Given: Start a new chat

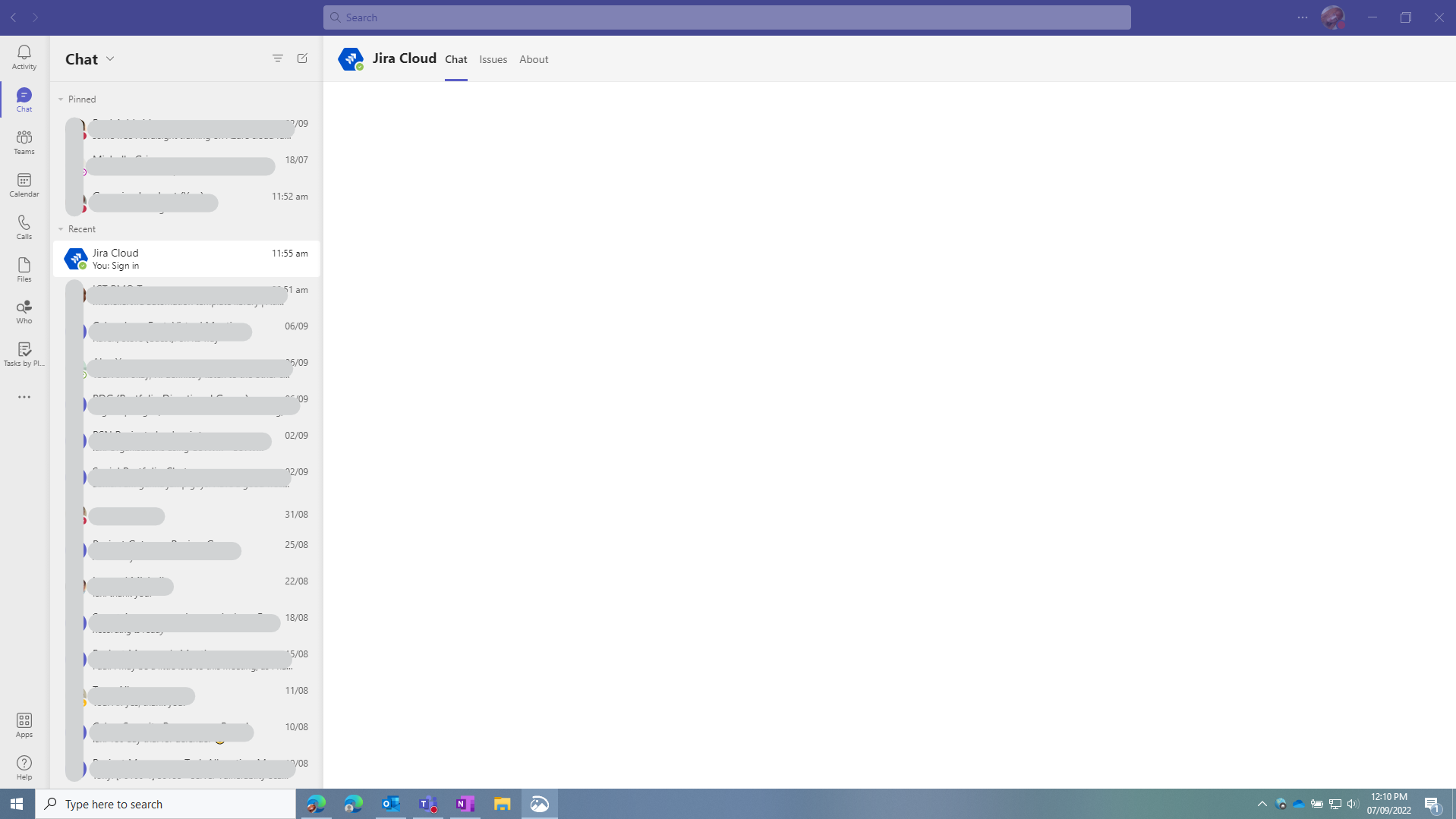Looking at the screenshot, I should 302,58.
